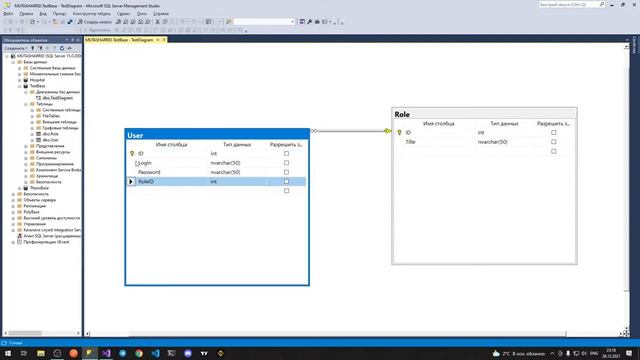Toggle Allow Nulls checkbox for Role ID

[553, 133]
